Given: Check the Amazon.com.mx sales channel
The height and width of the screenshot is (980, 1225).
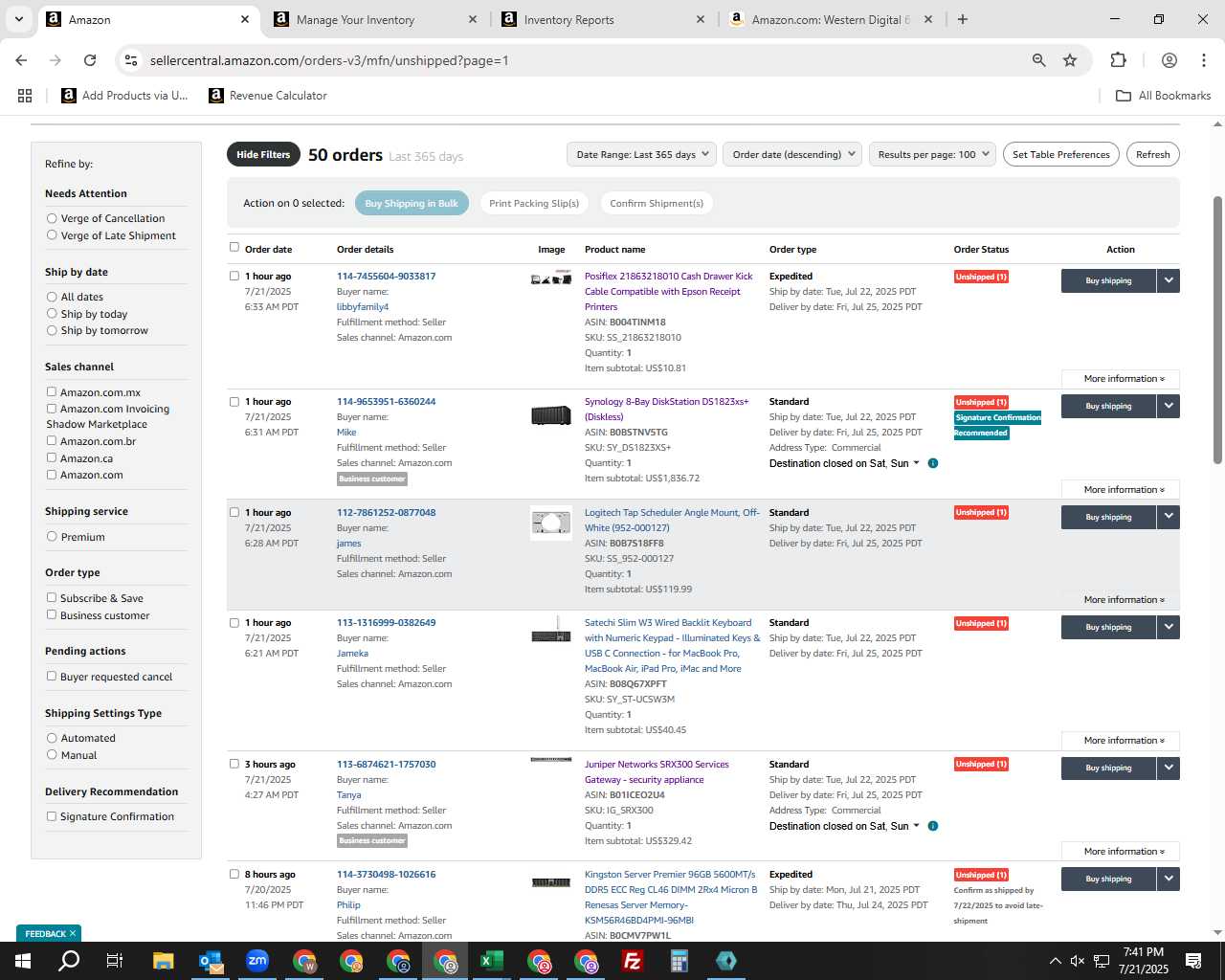Looking at the screenshot, I should tap(52, 392).
